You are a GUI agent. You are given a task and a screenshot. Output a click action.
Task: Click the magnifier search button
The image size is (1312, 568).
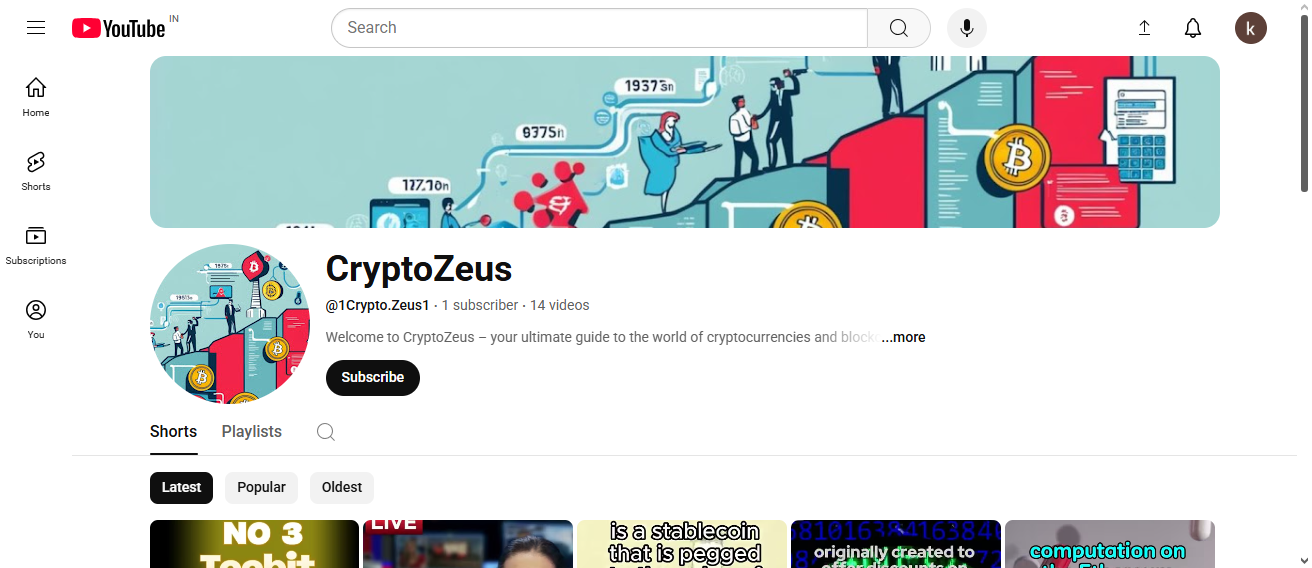[899, 28]
